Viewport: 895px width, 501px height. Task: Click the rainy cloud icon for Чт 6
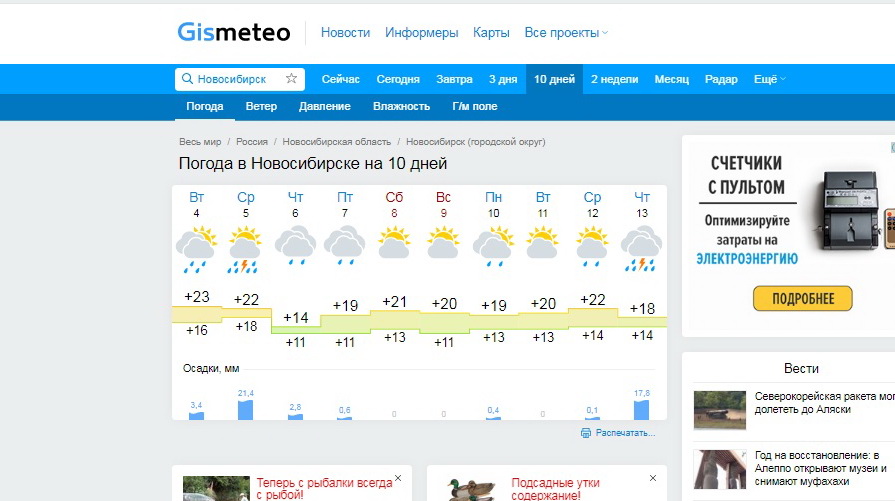[x=295, y=246]
